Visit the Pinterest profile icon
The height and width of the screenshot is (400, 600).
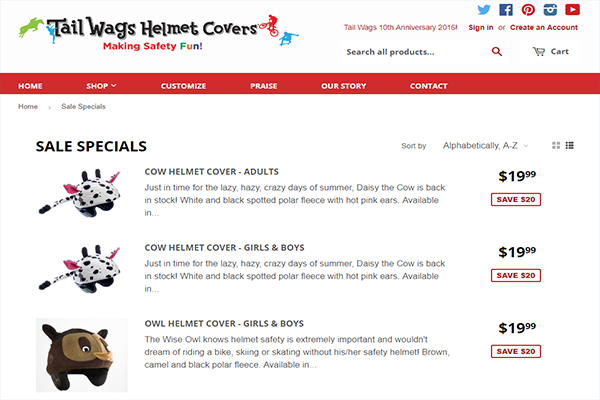(528, 10)
